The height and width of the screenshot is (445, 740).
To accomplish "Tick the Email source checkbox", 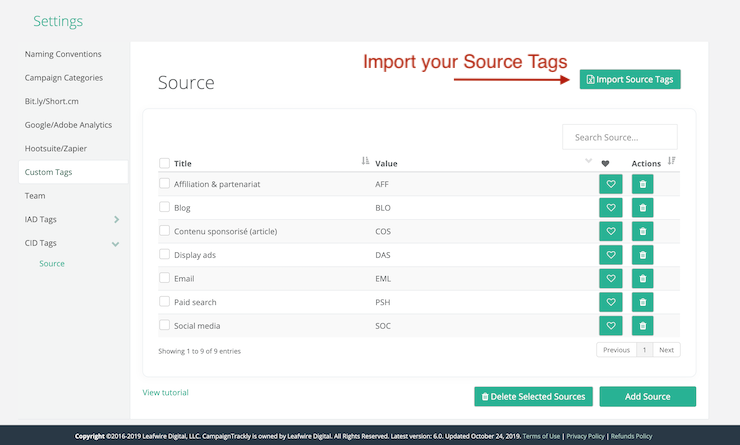I will (165, 278).
